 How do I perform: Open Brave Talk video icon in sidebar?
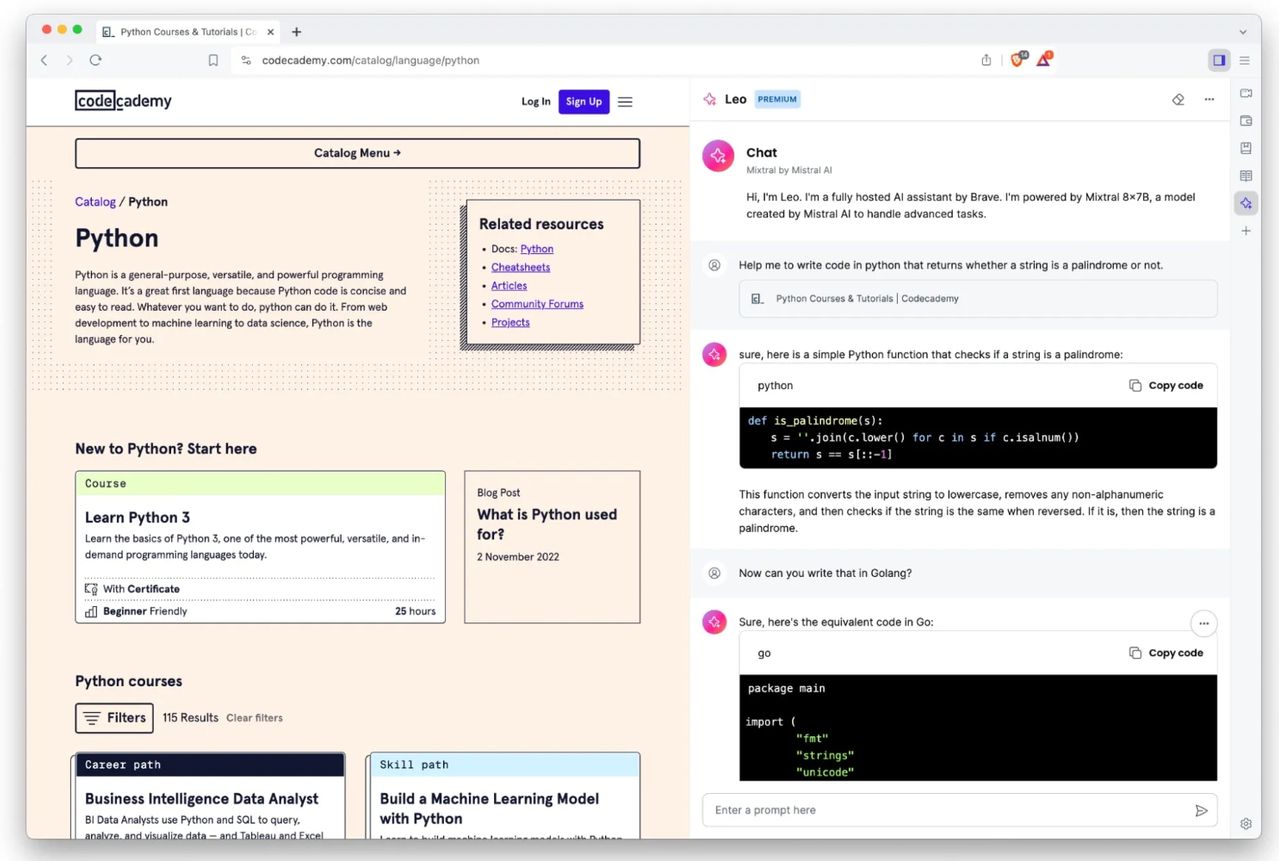[x=1245, y=93]
